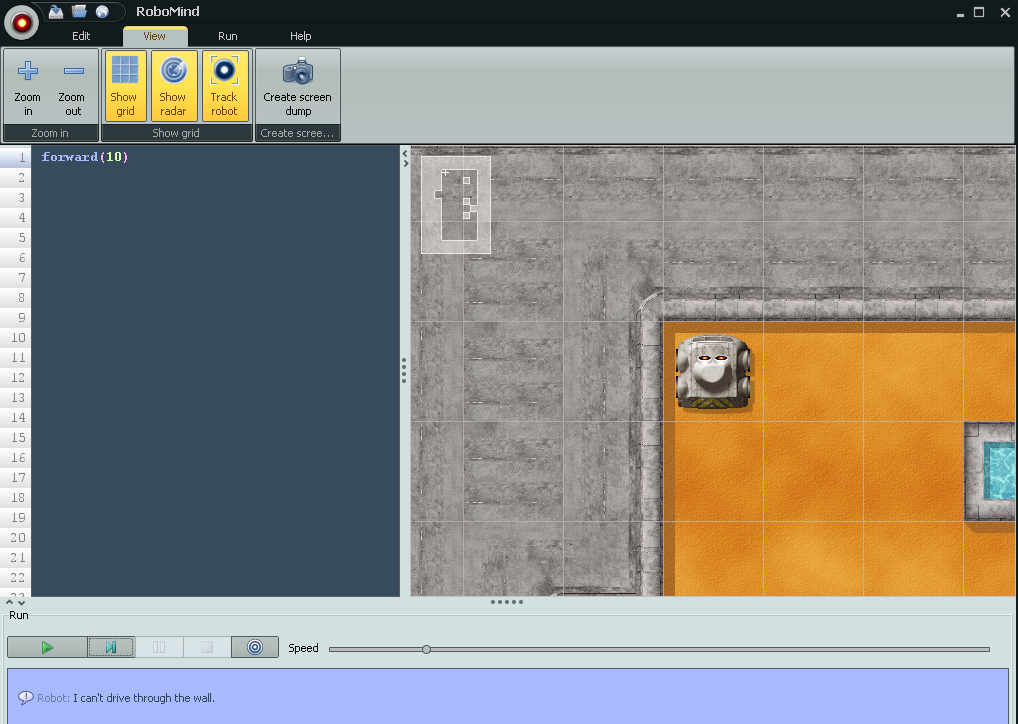This screenshot has height=724, width=1018.
Task: Open the Help ribbon tab
Action: (301, 36)
